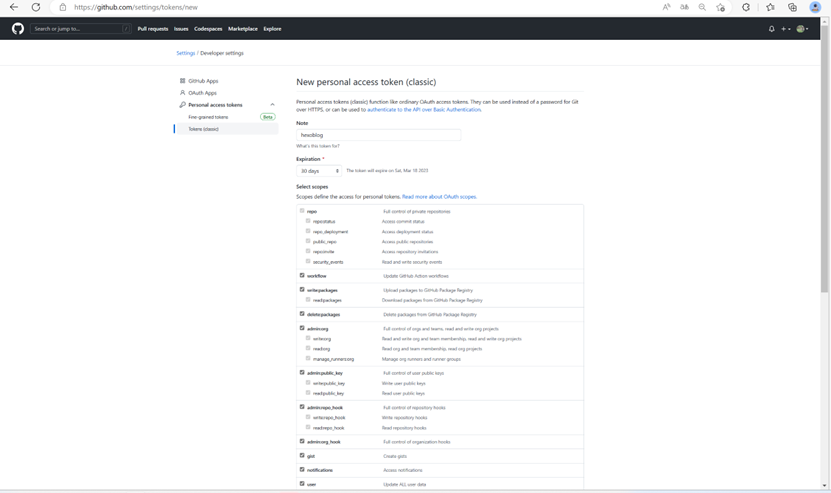Image resolution: width=831 pixels, height=493 pixels.
Task: Go to Marketplace in the top nav
Action: point(242,29)
